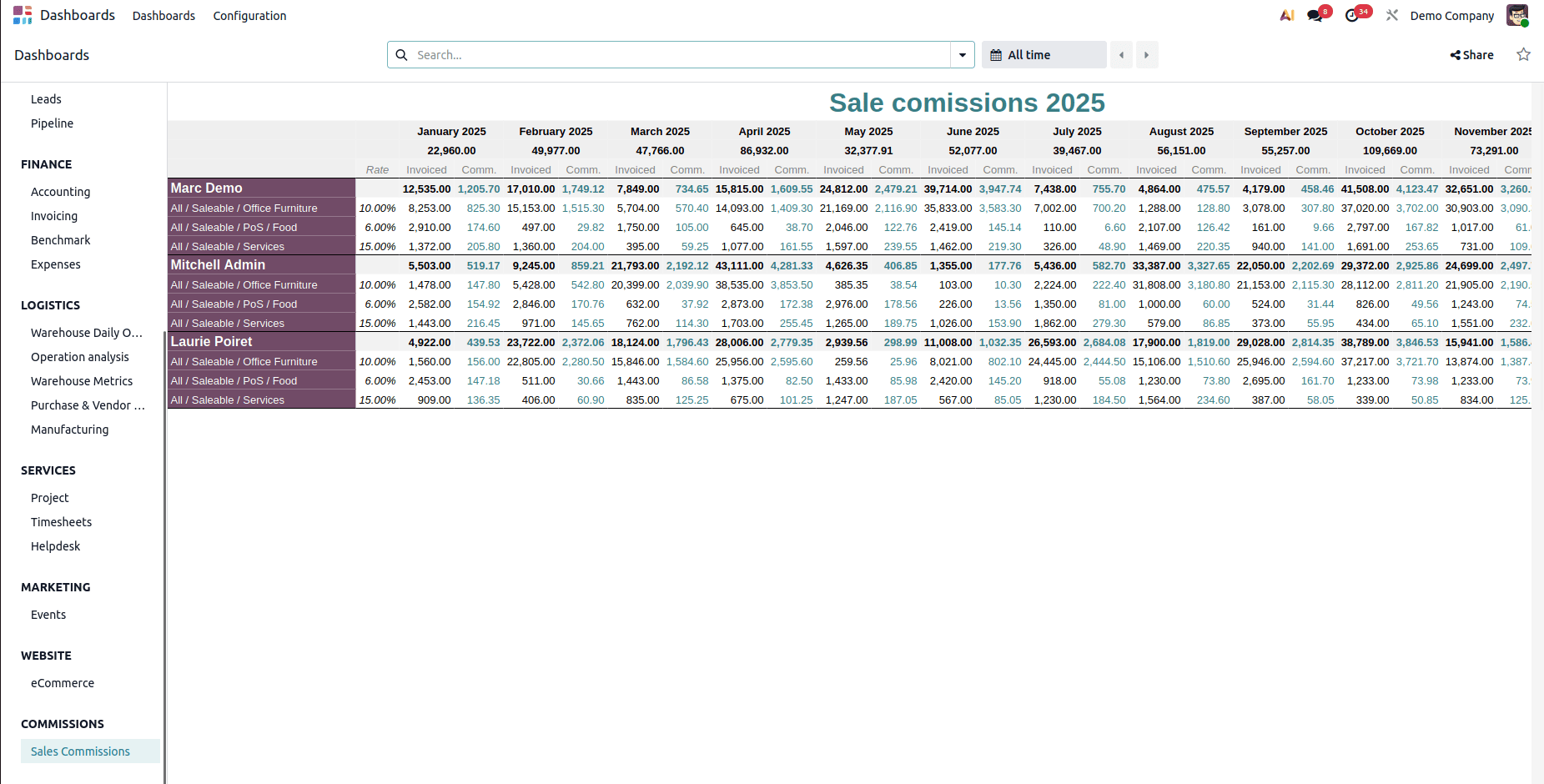The width and height of the screenshot is (1544, 784).
Task: Open the Discuss messages icon
Action: coord(1314,14)
